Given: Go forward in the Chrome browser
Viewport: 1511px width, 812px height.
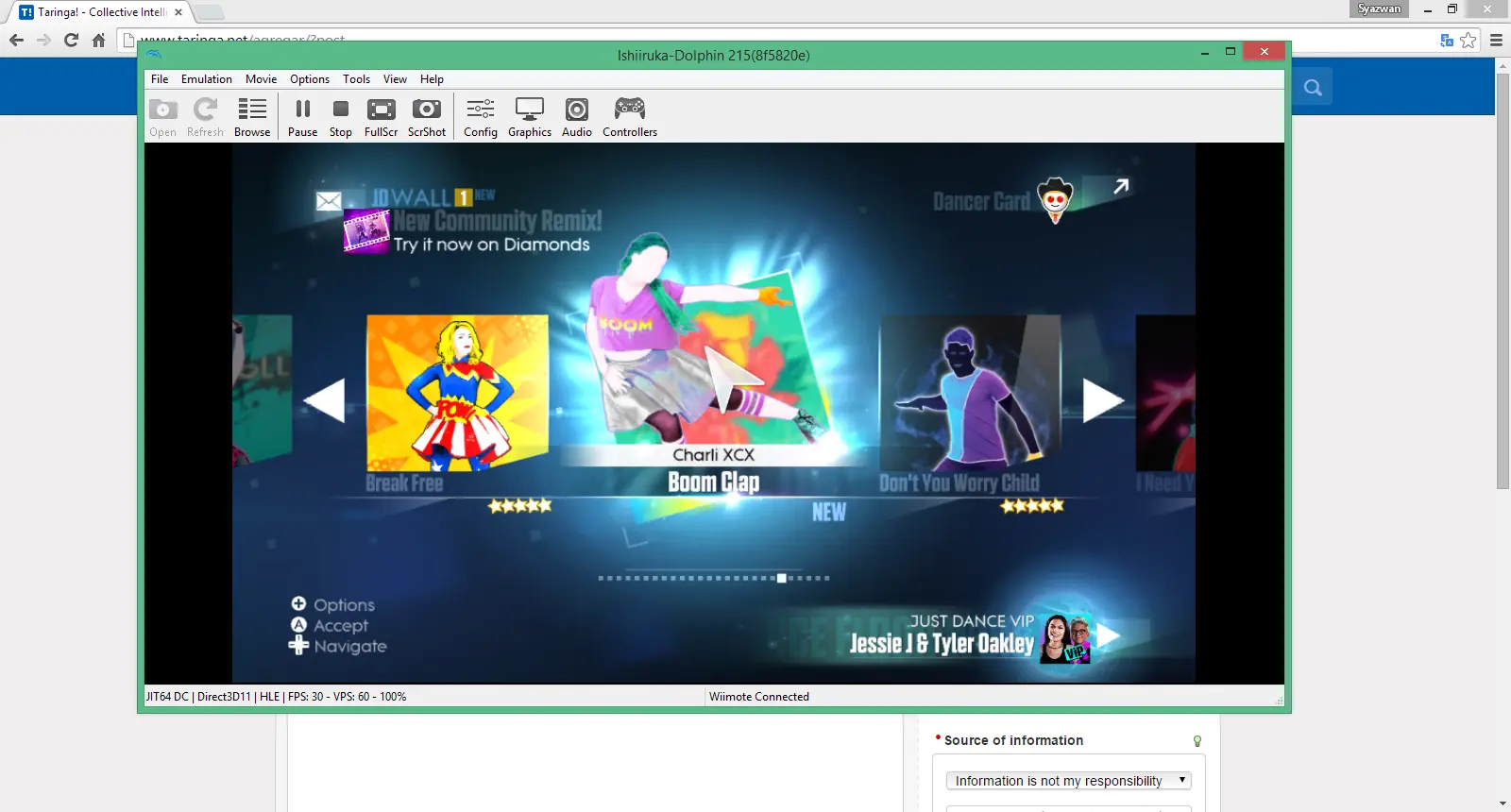Looking at the screenshot, I should pos(43,40).
